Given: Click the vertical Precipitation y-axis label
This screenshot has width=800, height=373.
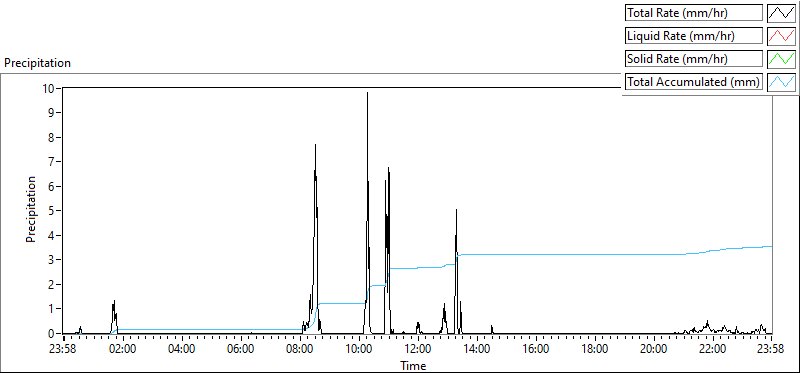Looking at the screenshot, I should (31, 209).
